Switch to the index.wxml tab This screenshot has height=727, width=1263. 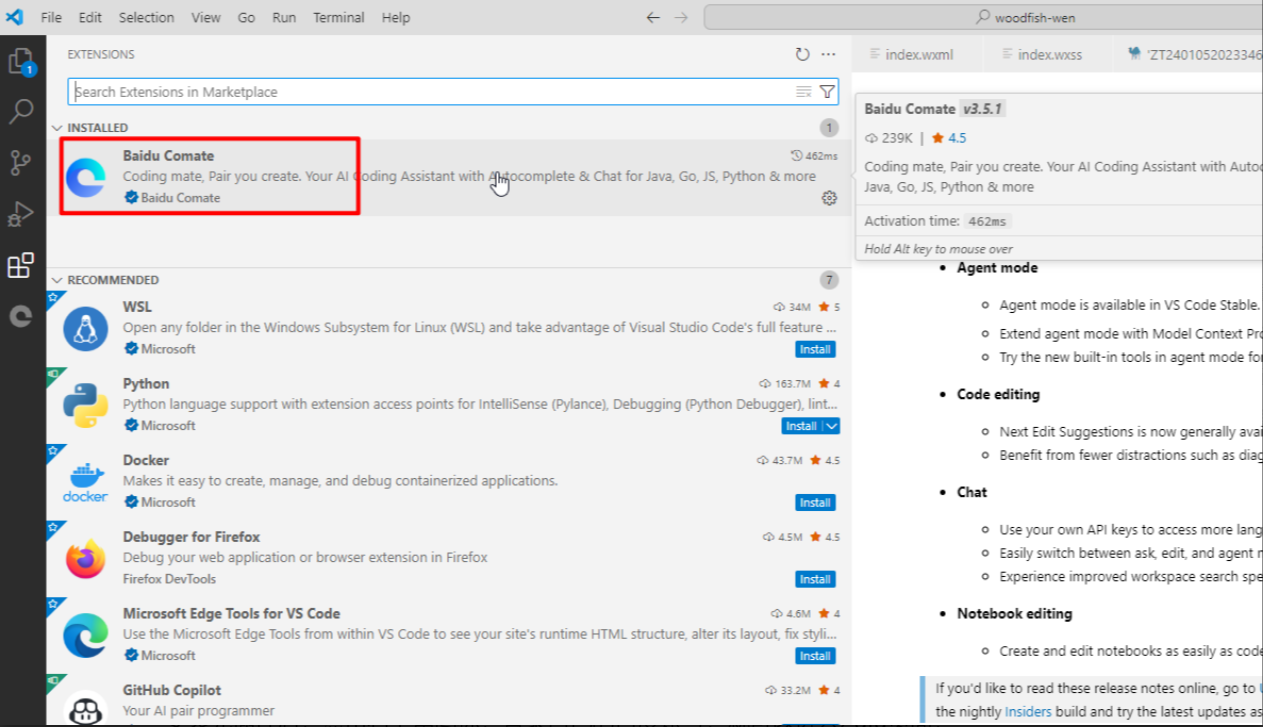[x=918, y=54]
